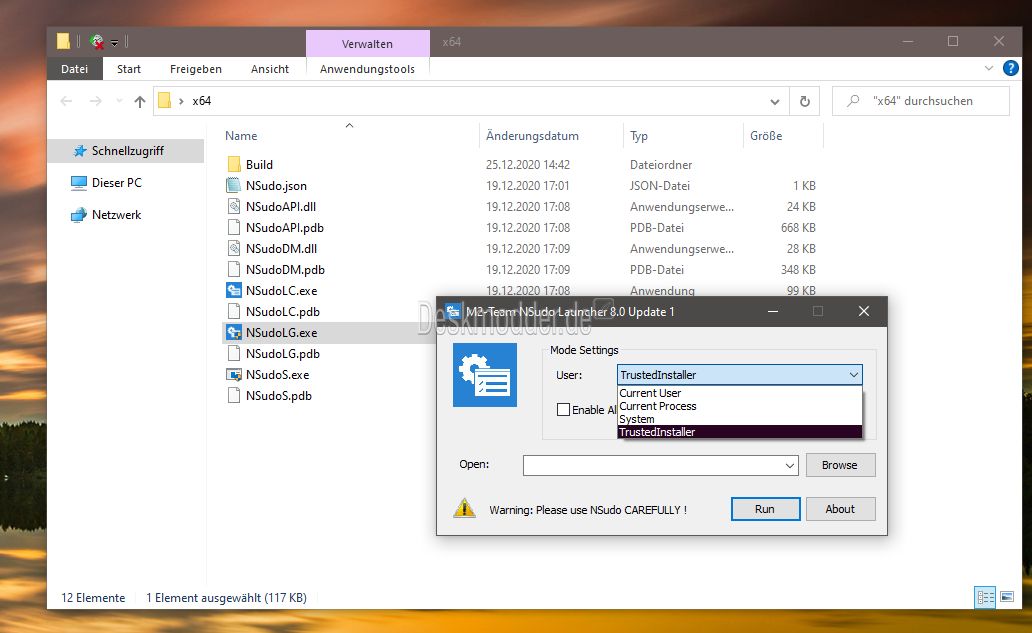Select Dieser PC in navigation pane

tap(116, 182)
